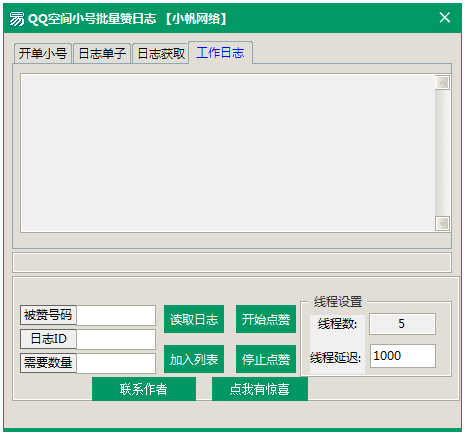This screenshot has height=434, width=465.
Task: Select the 日志获取 tab
Action: click(x=161, y=53)
